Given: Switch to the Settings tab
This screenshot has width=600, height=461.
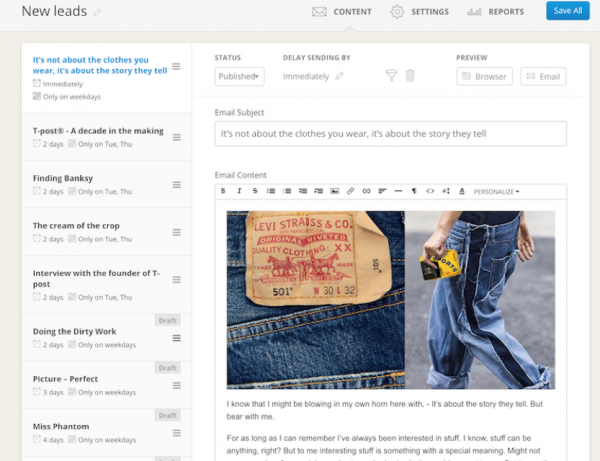Looking at the screenshot, I should [419, 12].
